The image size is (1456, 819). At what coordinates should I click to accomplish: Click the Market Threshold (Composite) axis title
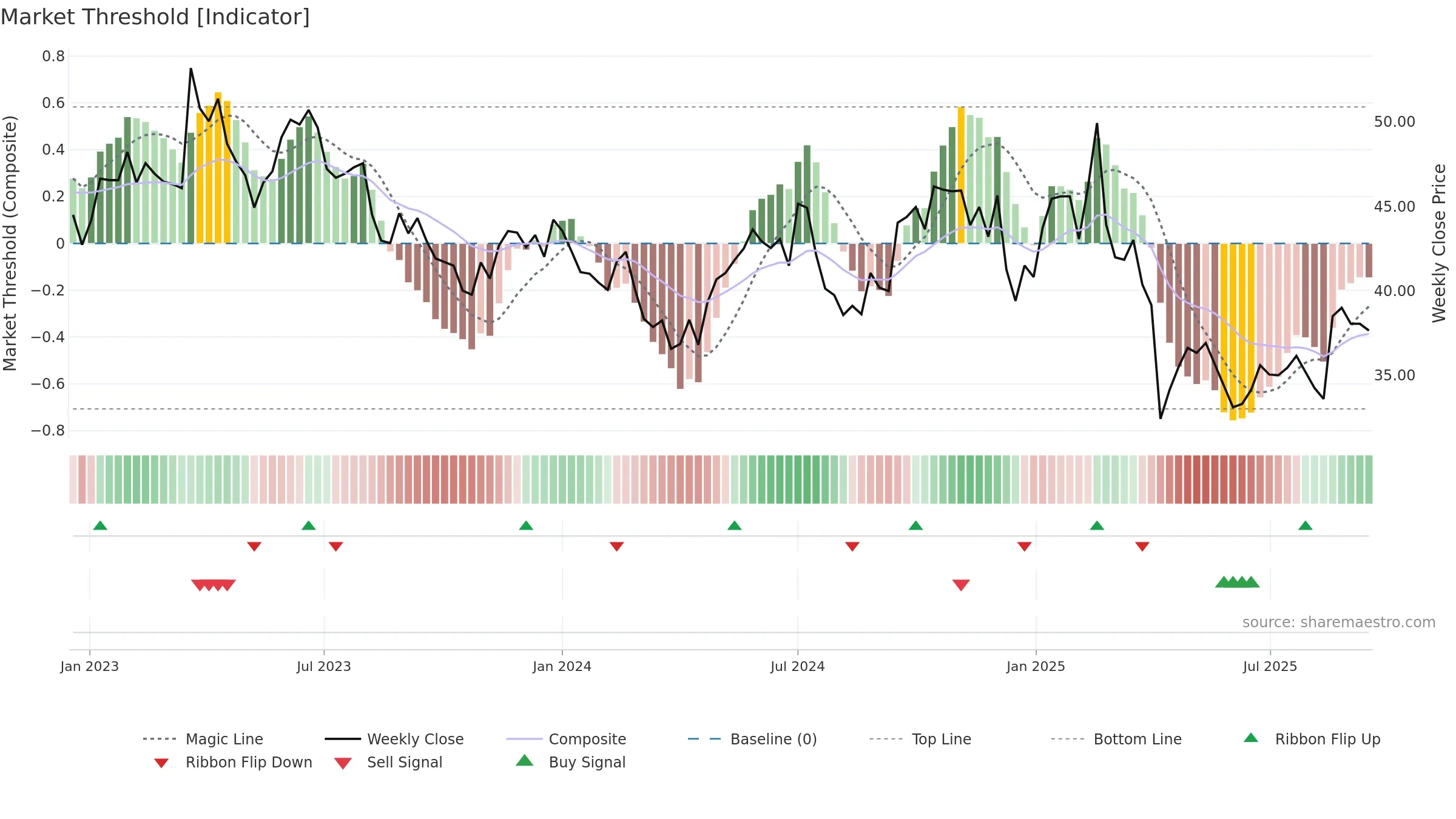[10, 243]
